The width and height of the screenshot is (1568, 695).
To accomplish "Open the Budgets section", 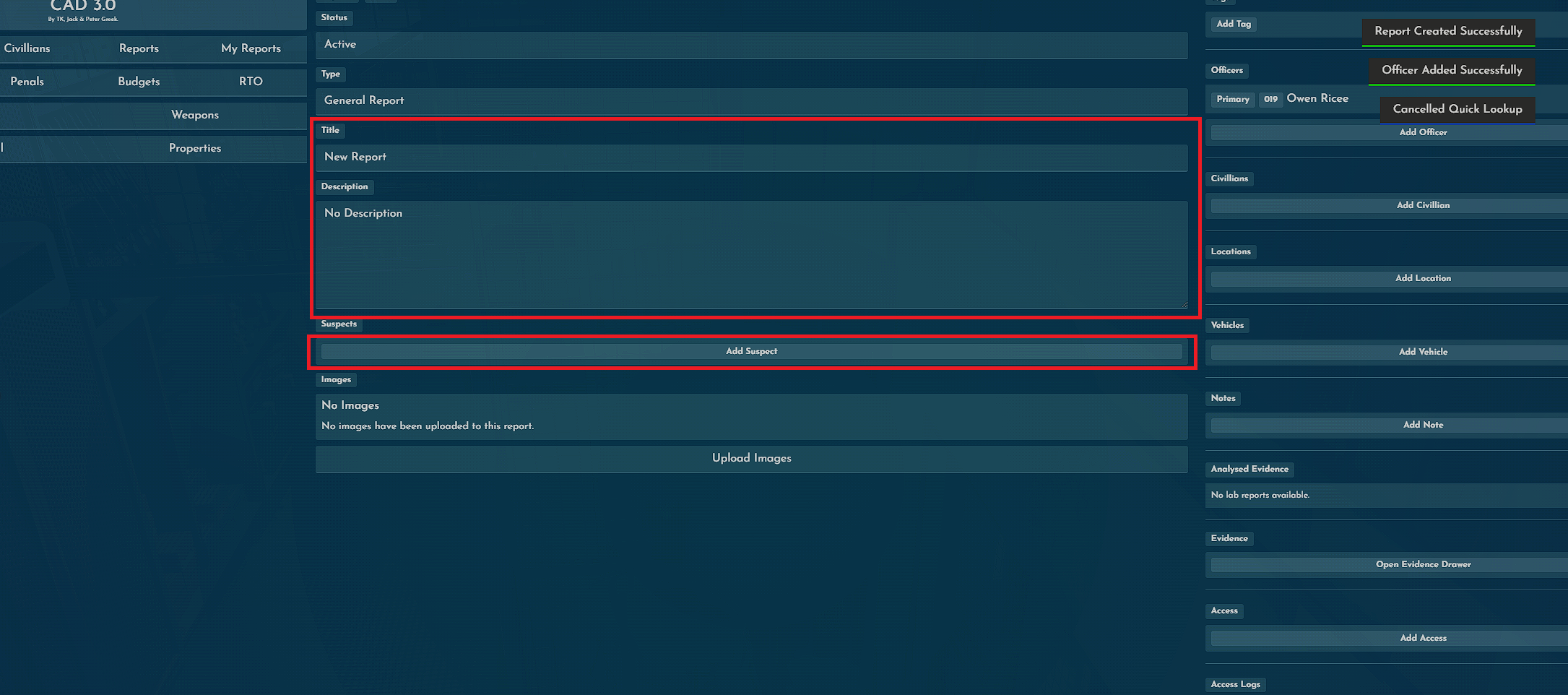I will click(x=139, y=82).
